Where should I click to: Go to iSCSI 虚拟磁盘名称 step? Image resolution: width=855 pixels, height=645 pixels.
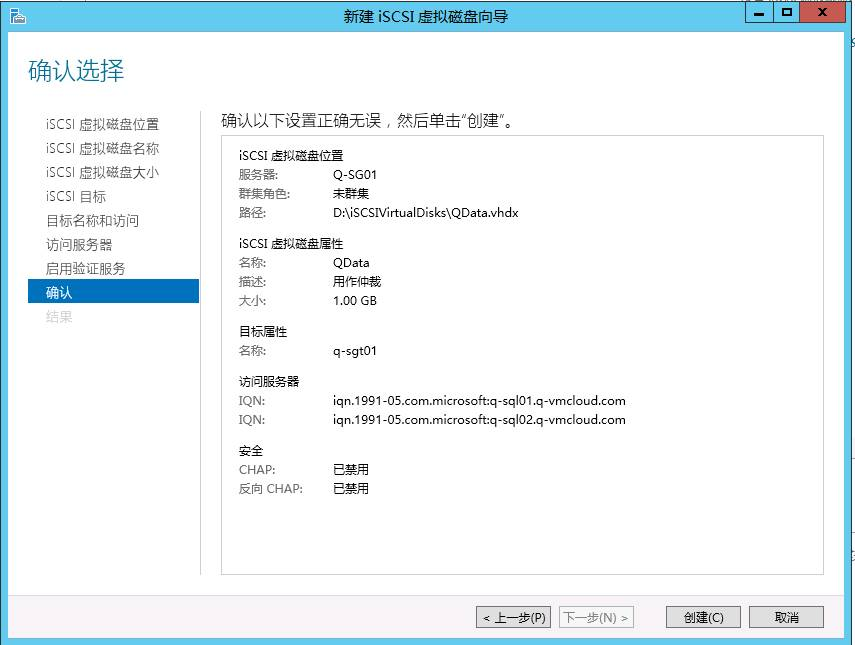103,148
